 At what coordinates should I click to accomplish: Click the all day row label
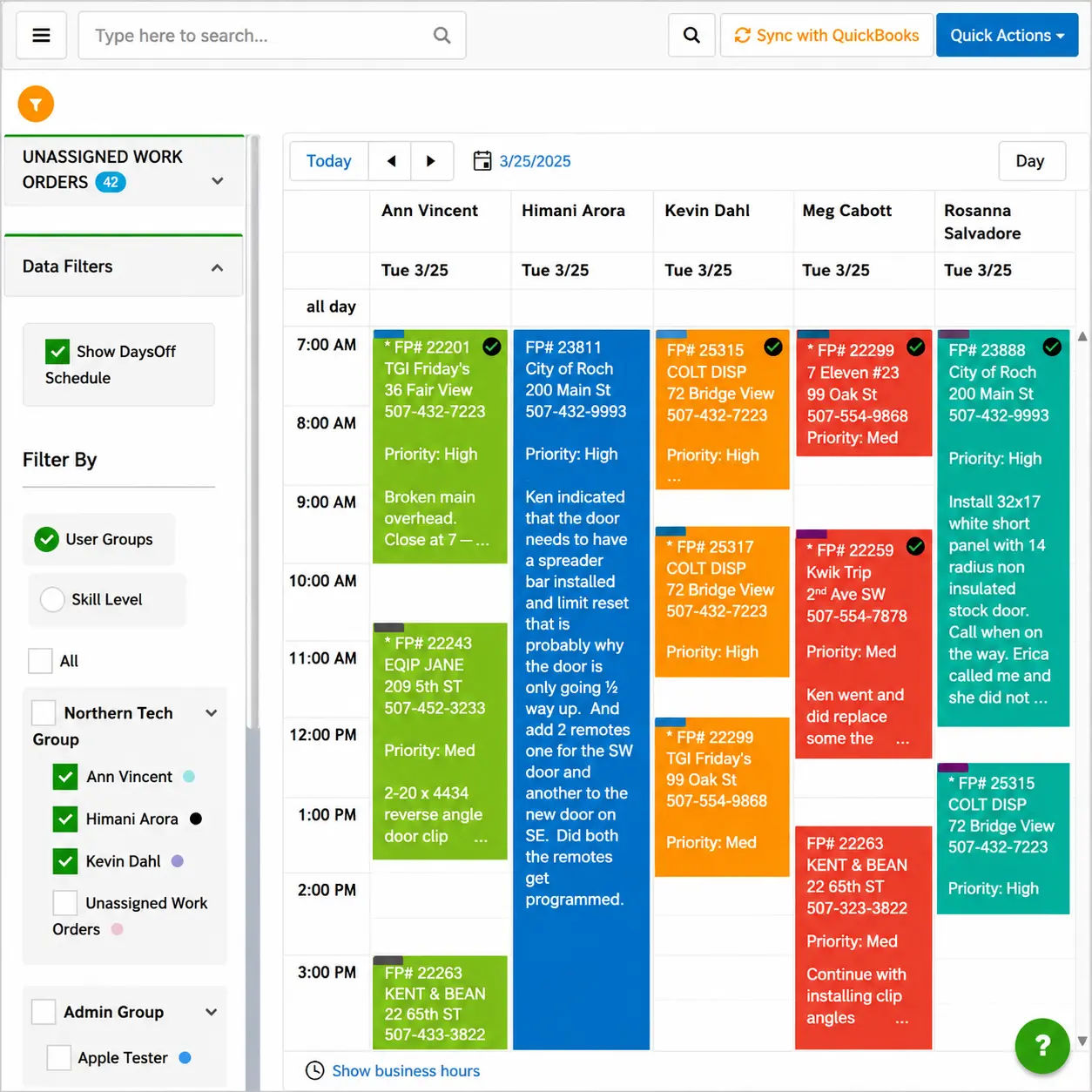tap(331, 307)
